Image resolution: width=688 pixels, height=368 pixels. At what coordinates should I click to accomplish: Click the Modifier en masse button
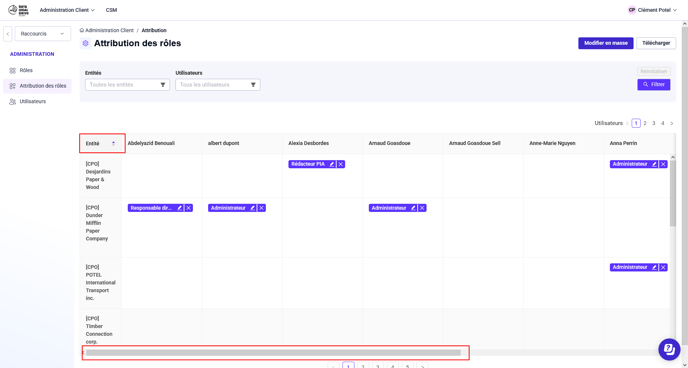[606, 43]
